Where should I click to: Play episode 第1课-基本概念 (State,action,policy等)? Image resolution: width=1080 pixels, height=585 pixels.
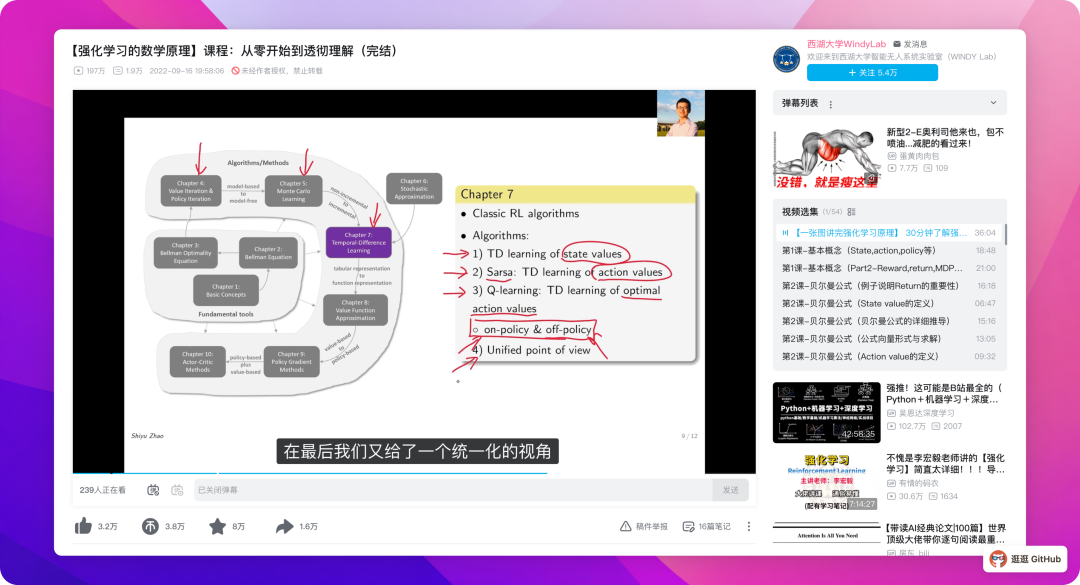pos(889,251)
